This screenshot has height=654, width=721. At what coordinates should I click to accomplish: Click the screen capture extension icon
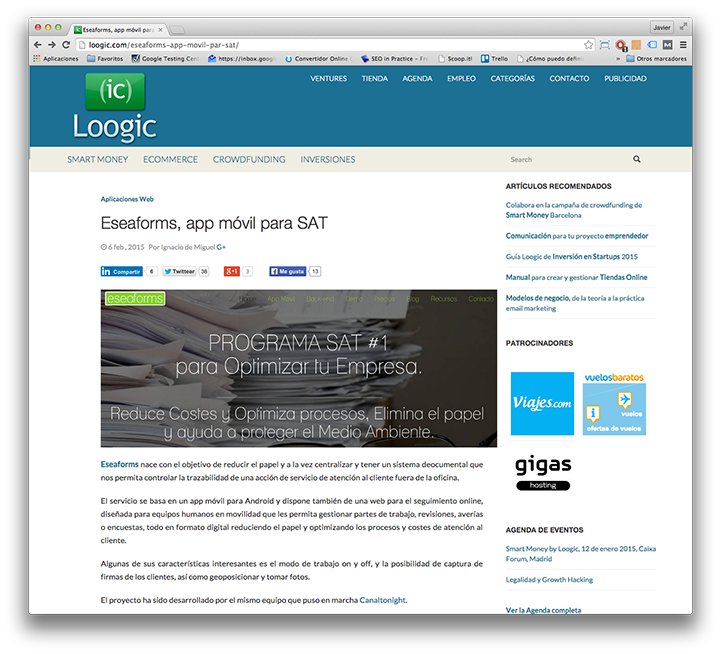point(605,45)
